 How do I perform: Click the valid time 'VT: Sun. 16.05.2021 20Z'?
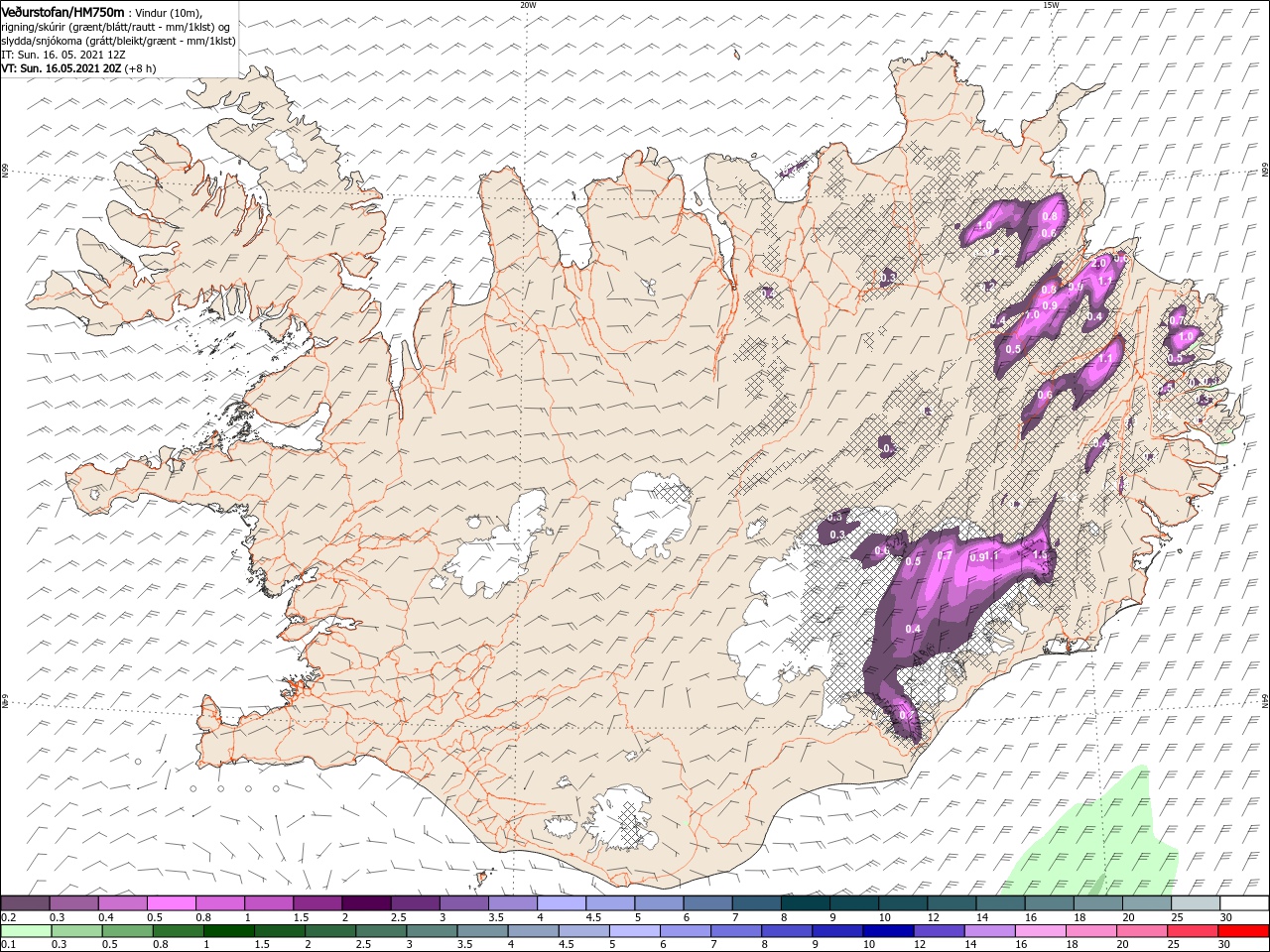pyautogui.click(x=63, y=68)
